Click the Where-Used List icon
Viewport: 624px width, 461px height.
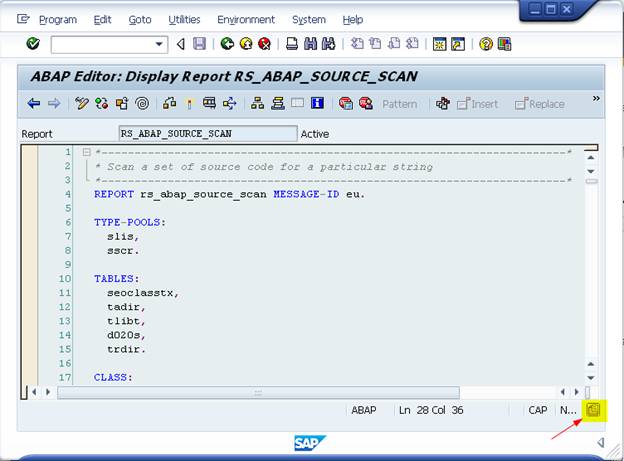pyautogui.click(x=230, y=104)
